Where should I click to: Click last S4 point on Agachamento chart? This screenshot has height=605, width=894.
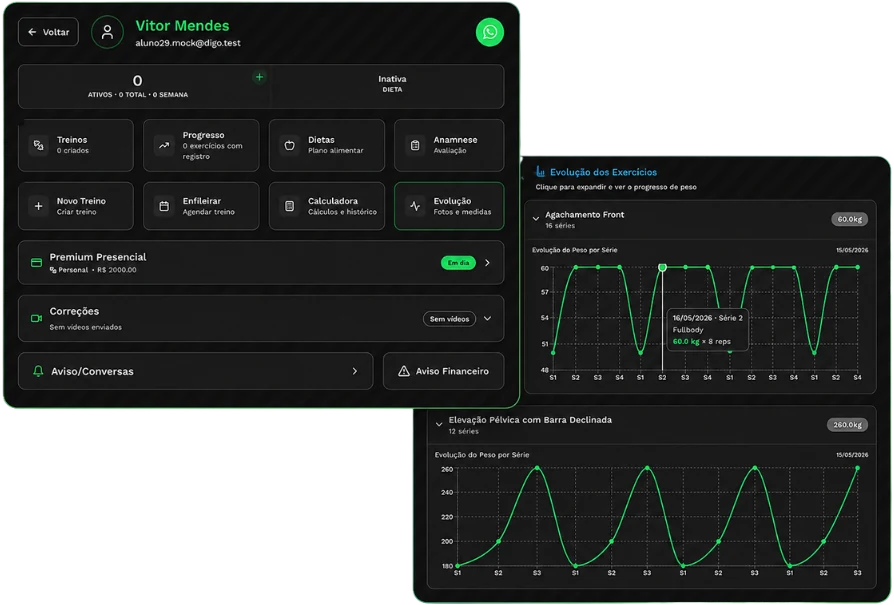pyautogui.click(x=858, y=267)
